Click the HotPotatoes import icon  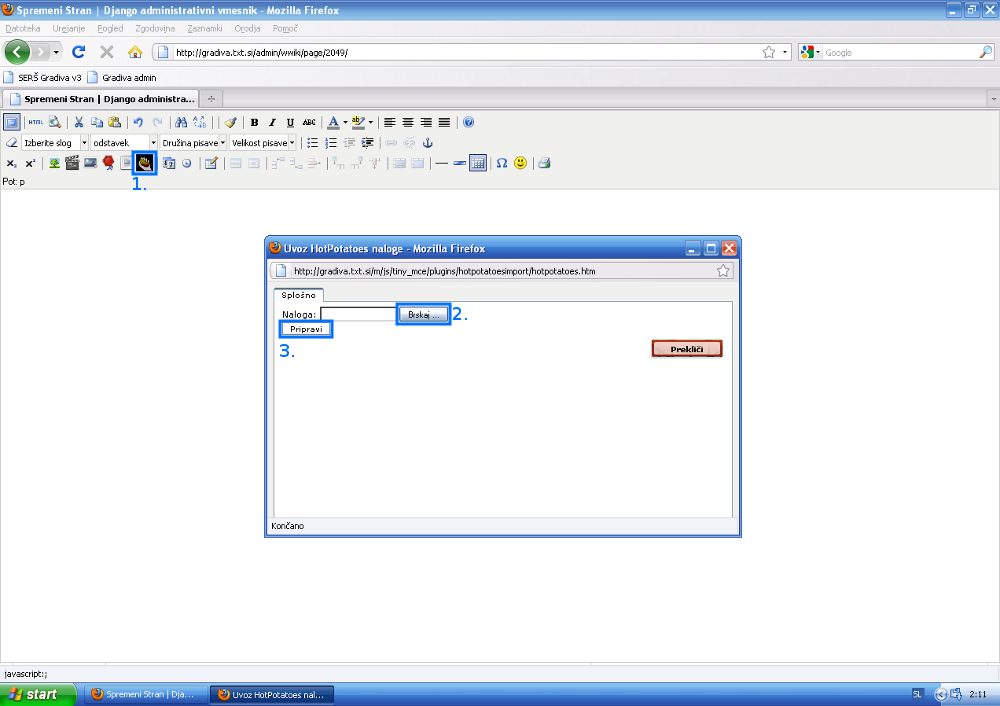145,163
